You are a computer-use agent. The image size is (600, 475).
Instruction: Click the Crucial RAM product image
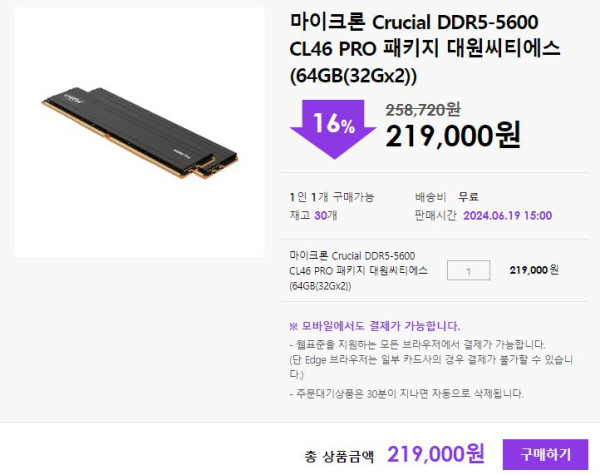point(140,132)
